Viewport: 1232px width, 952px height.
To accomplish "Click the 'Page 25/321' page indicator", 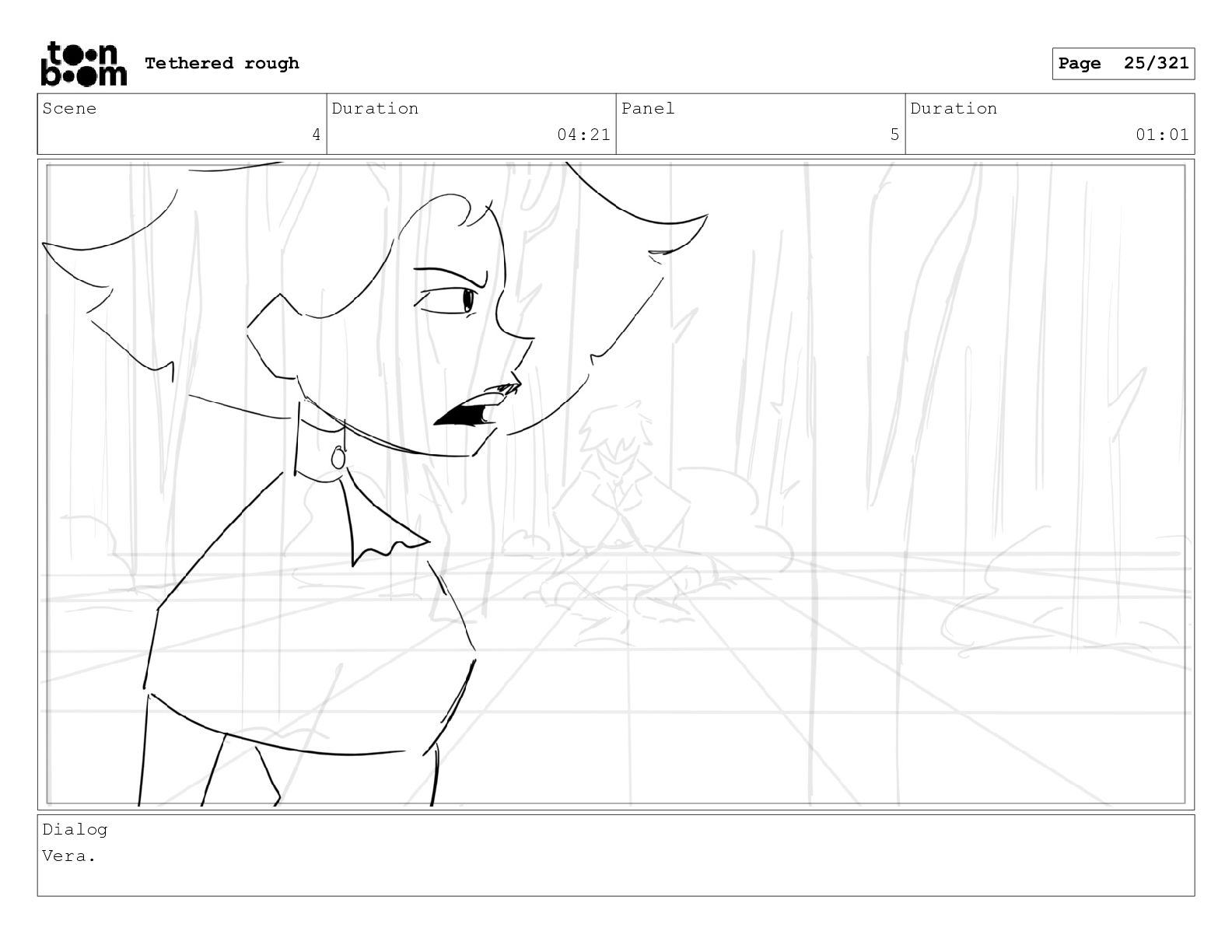I will click(1123, 64).
